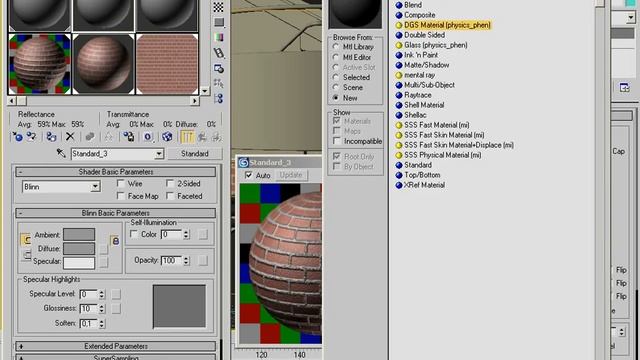Click the Go to Parent icon
This screenshot has width=640, height=360.
tap(202, 137)
